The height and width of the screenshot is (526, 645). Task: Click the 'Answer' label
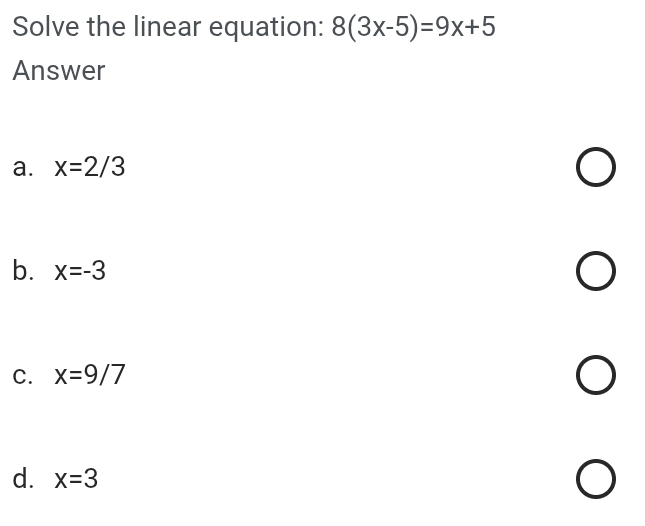[x=59, y=71]
